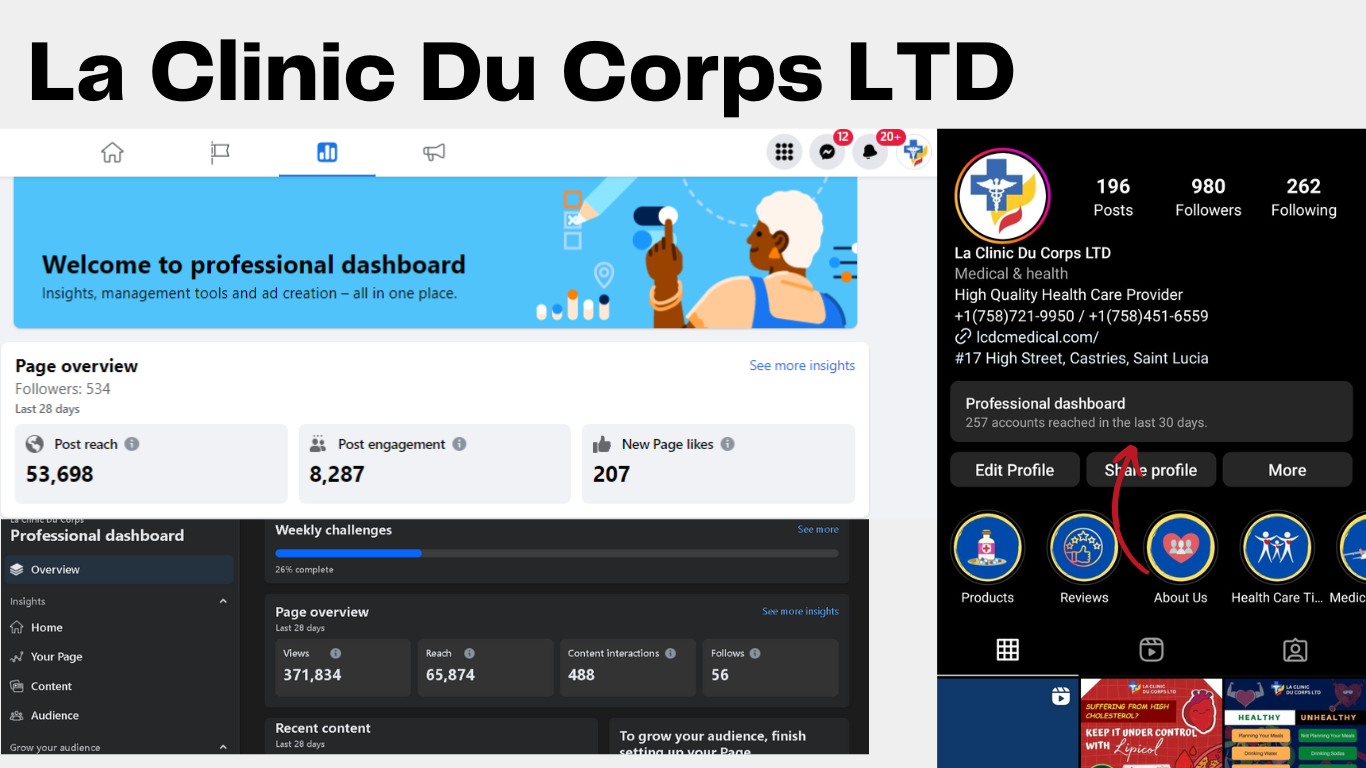This screenshot has width=1366, height=768.
Task: Select Overview in the dashboard sidebar
Action: (x=118, y=570)
